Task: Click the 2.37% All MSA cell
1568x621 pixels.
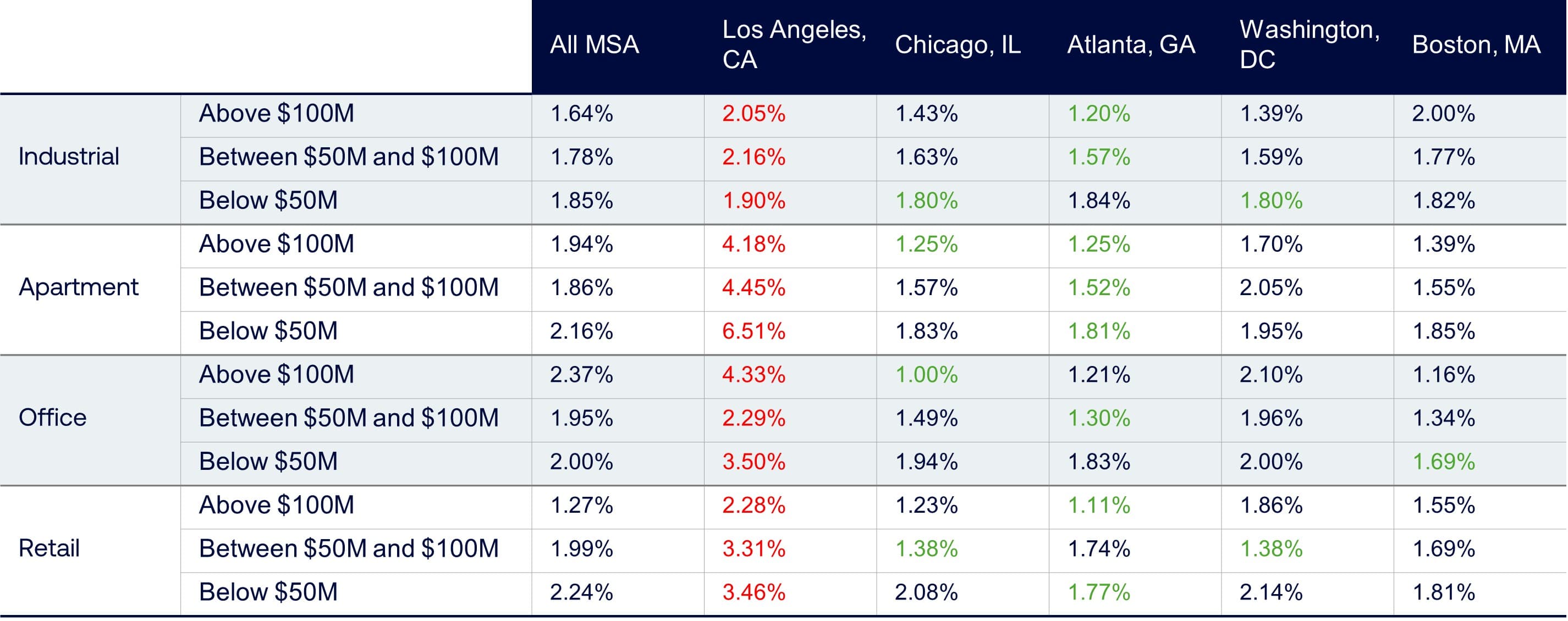Action: point(581,375)
